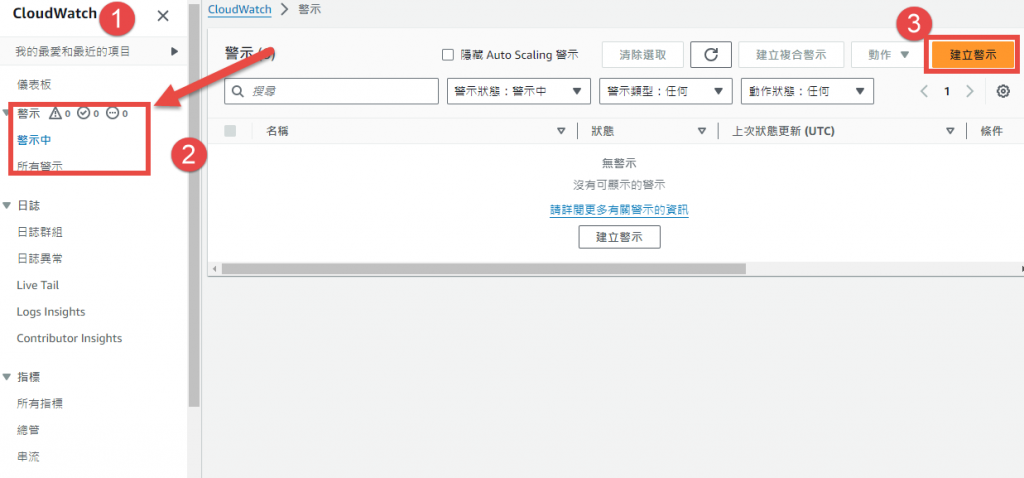Image resolution: width=1024 pixels, height=478 pixels.
Task: Open 日誌群組 in sidebar
Action: 40,232
